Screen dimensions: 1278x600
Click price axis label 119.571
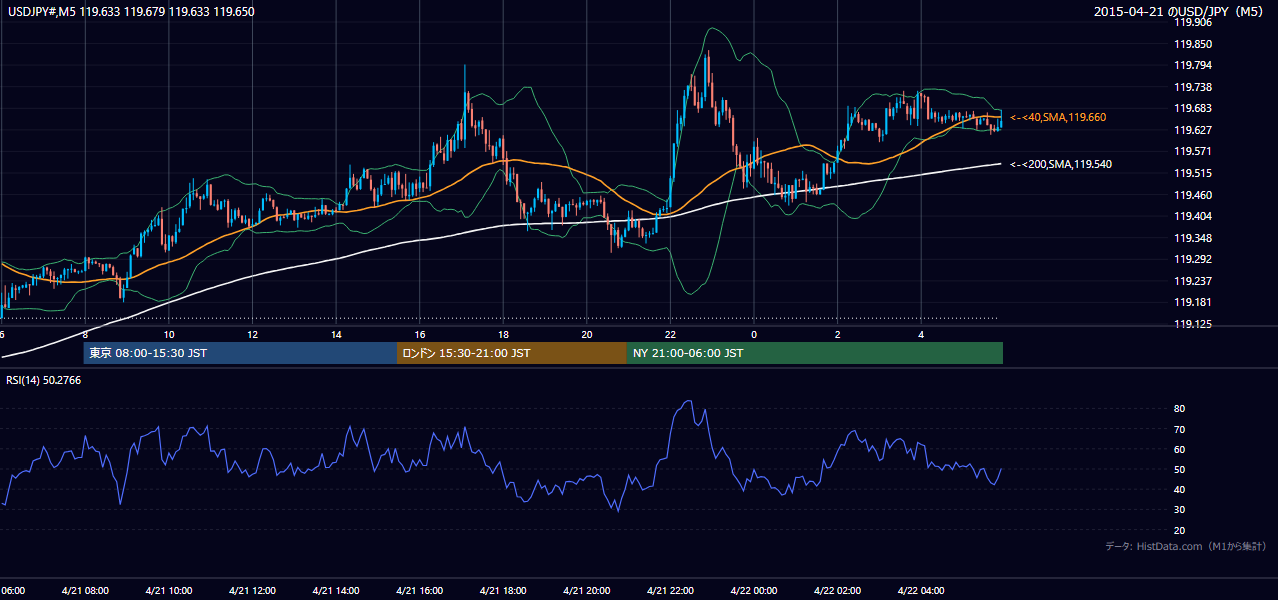pos(1193,151)
